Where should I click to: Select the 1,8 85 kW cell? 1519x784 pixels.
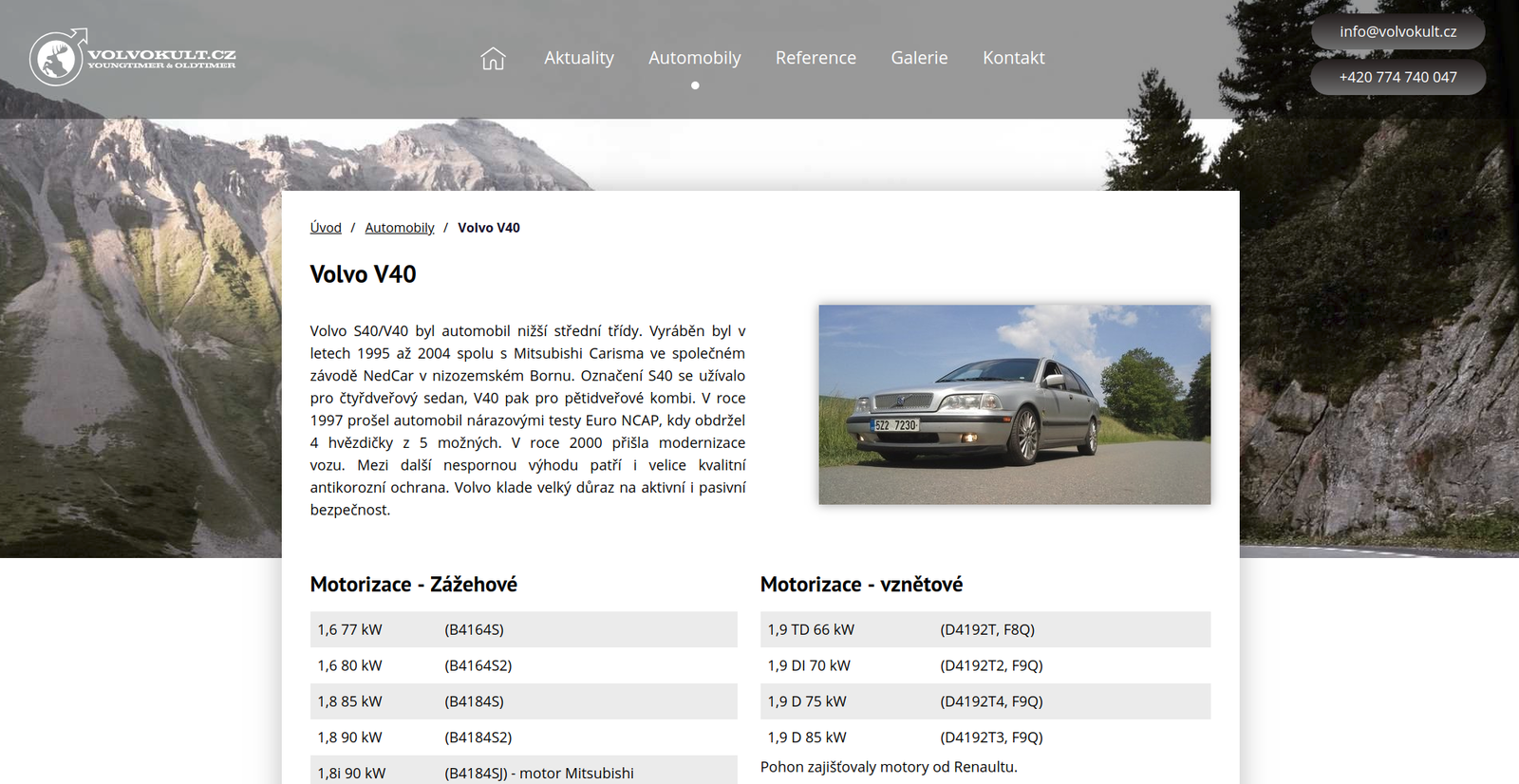coord(374,701)
